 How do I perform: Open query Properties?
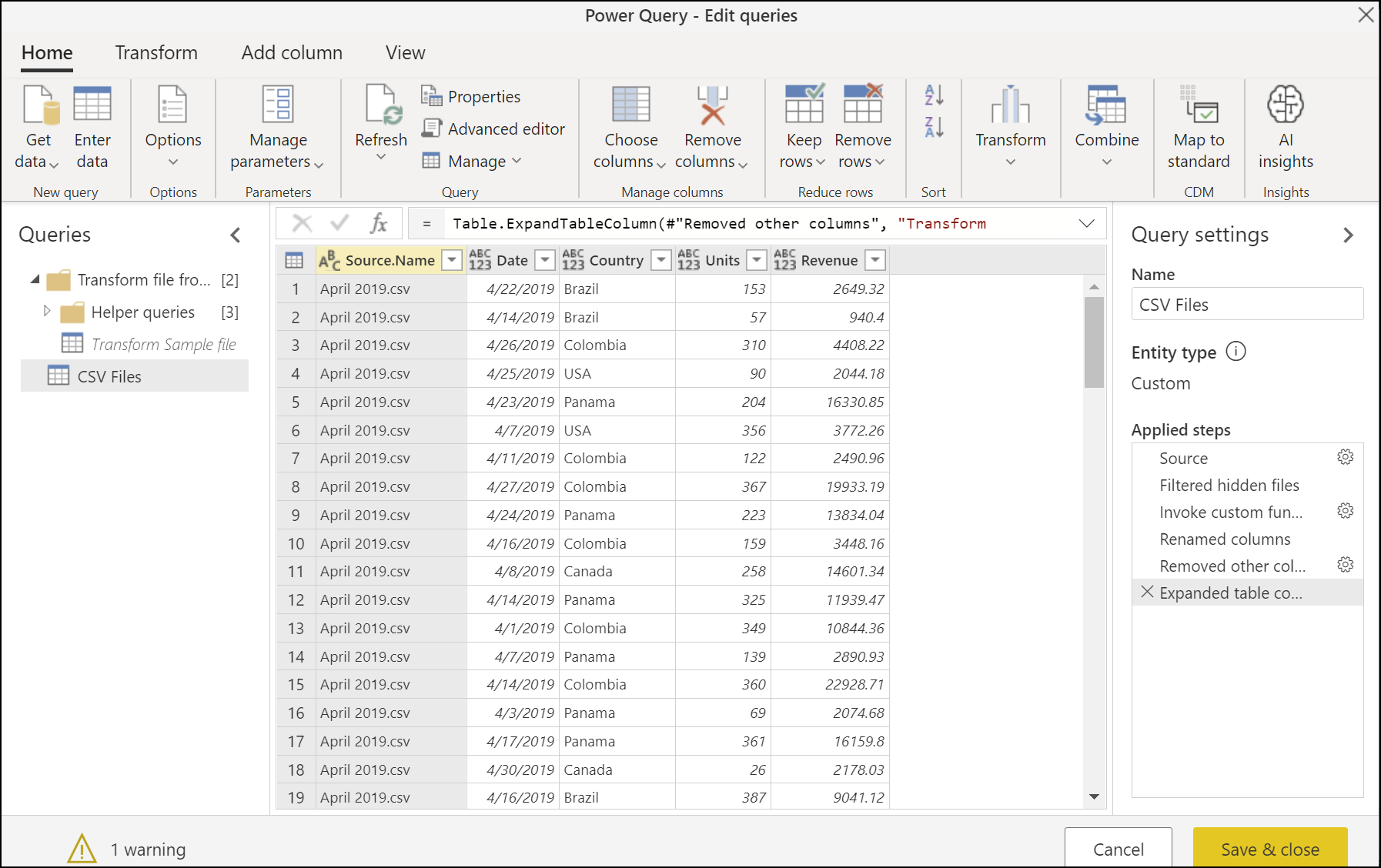point(471,96)
